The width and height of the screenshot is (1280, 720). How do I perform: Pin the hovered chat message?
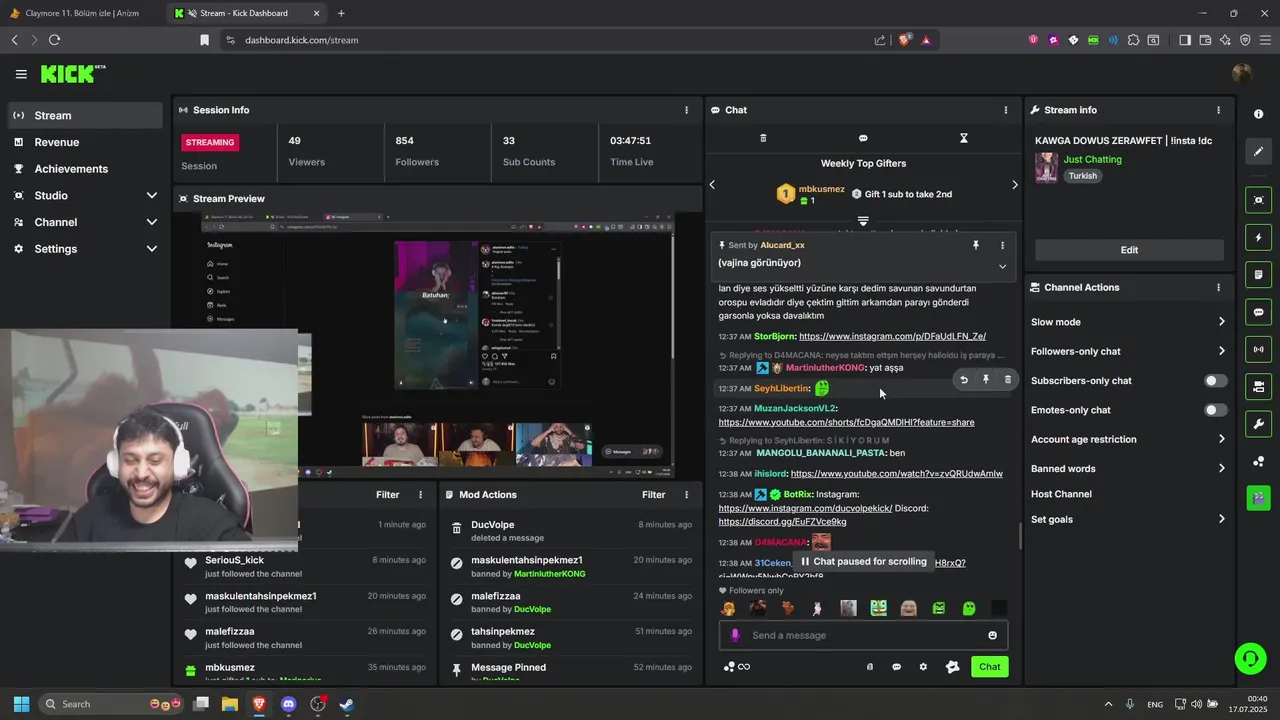[x=986, y=380]
